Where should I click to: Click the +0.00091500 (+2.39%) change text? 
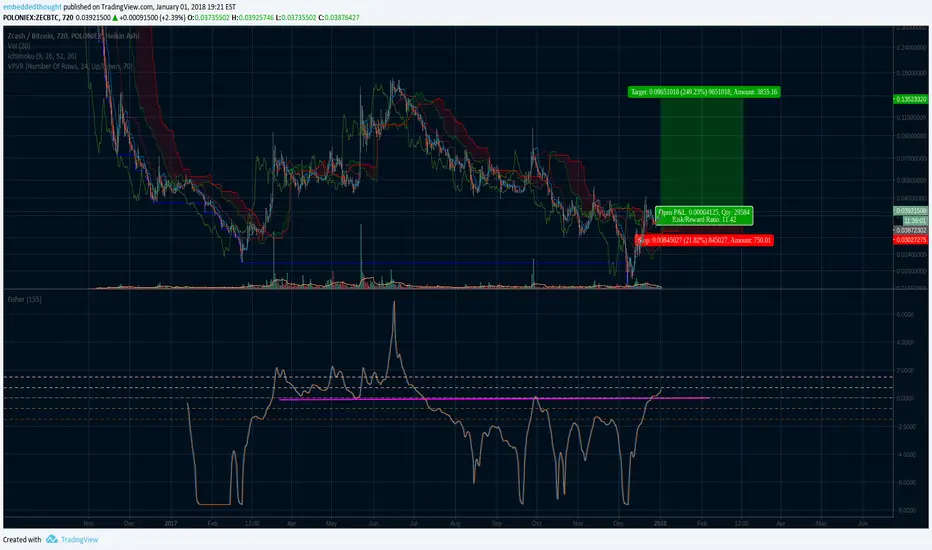(152, 18)
